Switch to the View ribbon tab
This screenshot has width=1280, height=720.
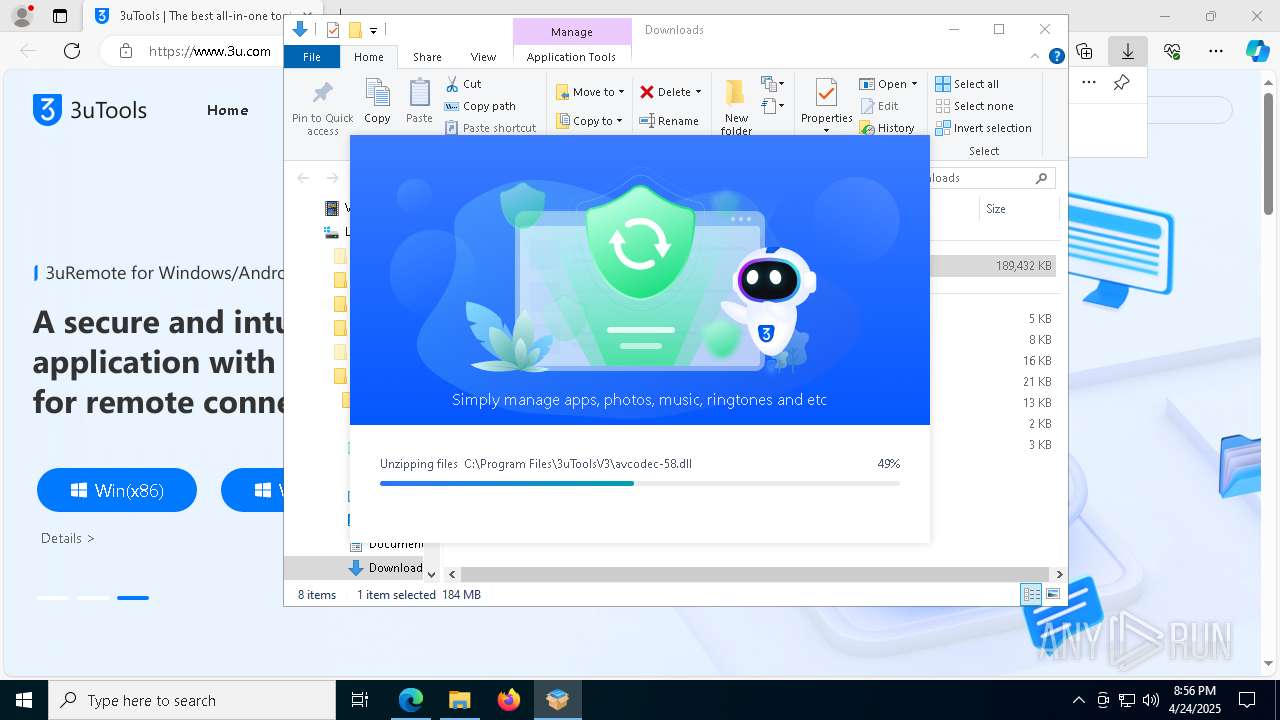(x=483, y=57)
